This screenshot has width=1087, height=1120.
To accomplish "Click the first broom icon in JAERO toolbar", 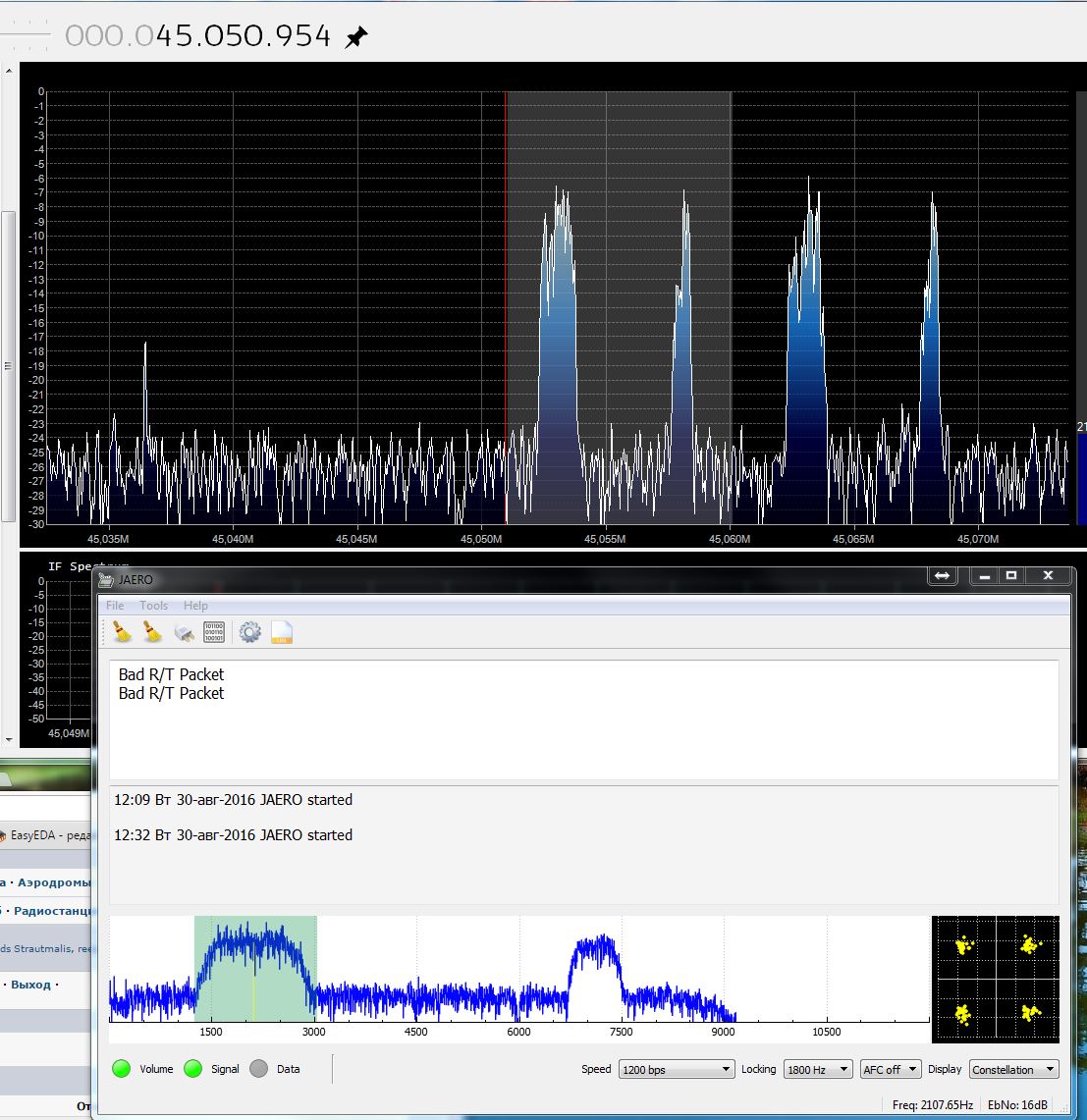I will (x=122, y=632).
